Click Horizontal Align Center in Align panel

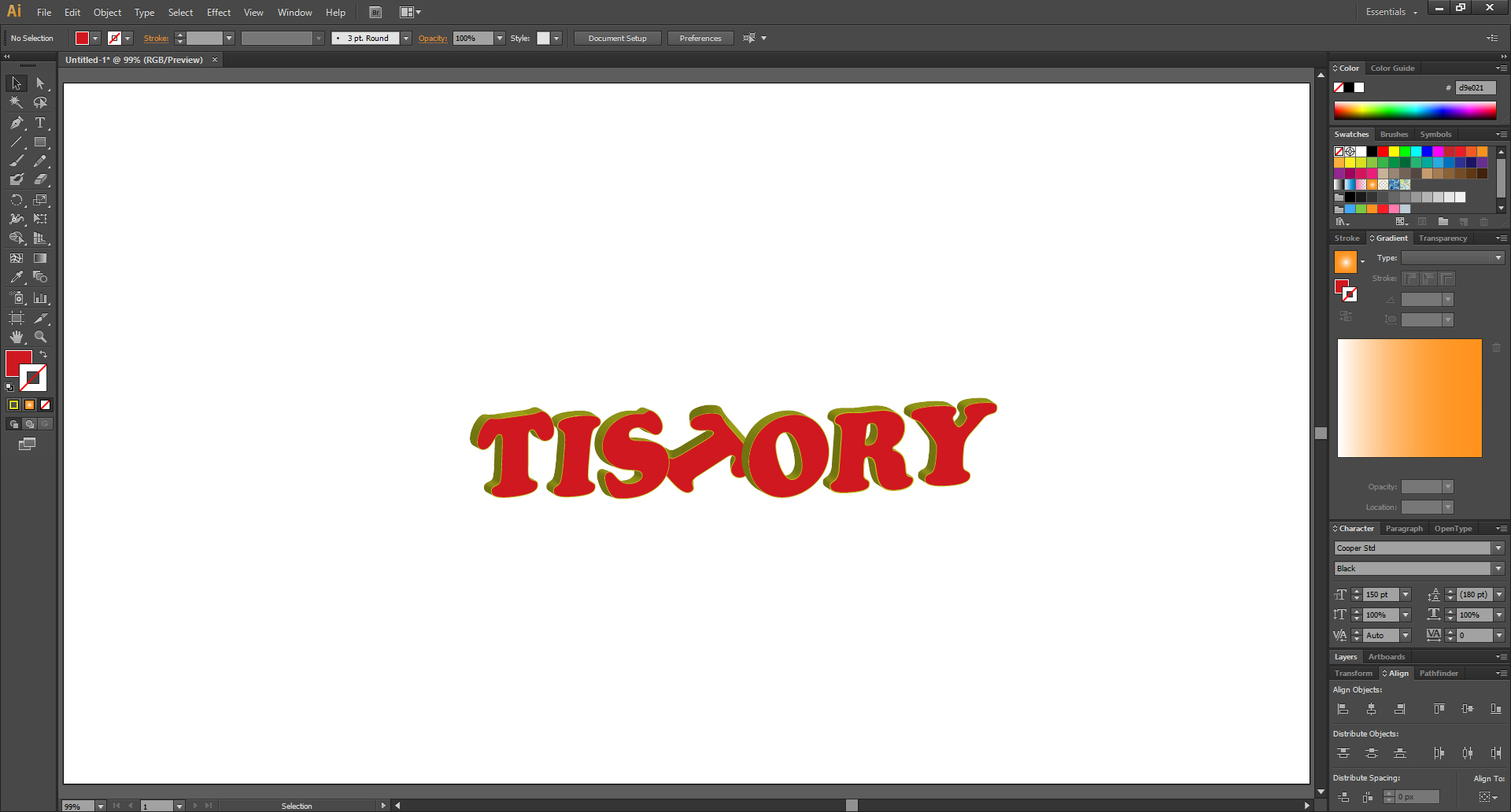[1371, 710]
